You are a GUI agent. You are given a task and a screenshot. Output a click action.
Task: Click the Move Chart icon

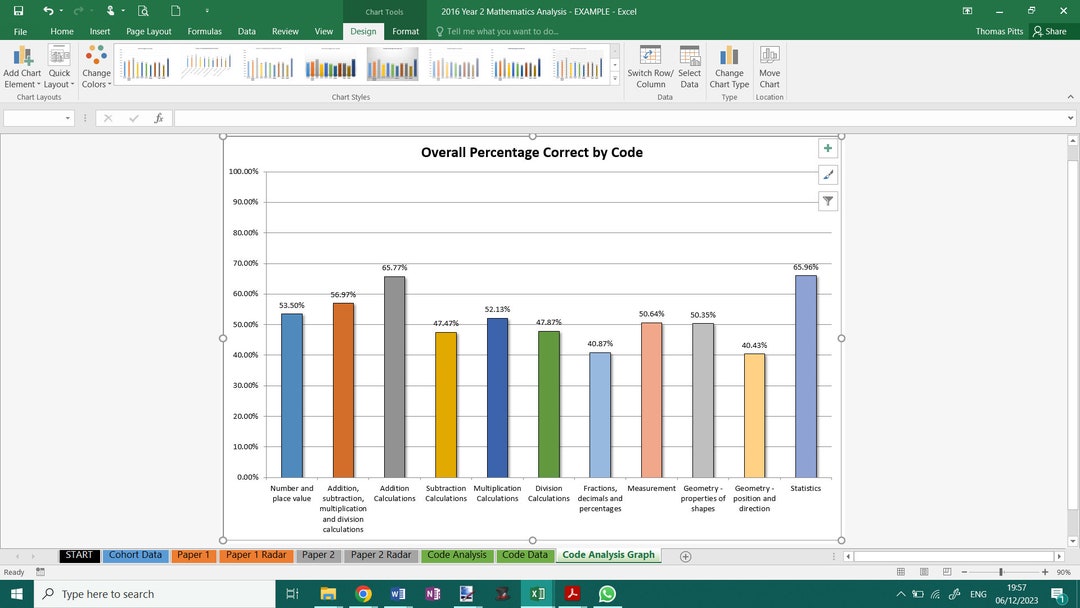[x=769, y=66]
